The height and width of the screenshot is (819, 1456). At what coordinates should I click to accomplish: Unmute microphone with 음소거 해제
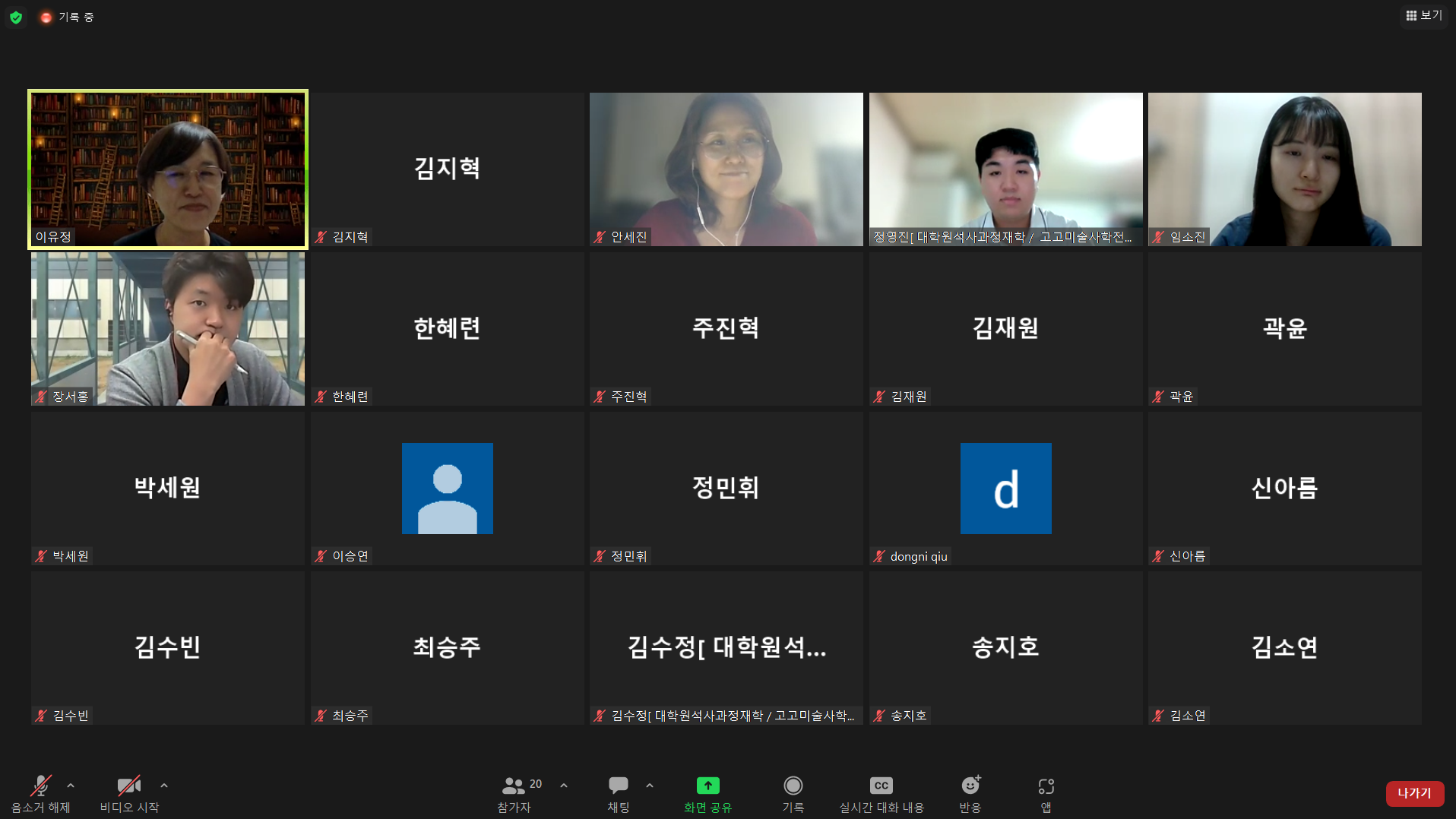point(40,793)
